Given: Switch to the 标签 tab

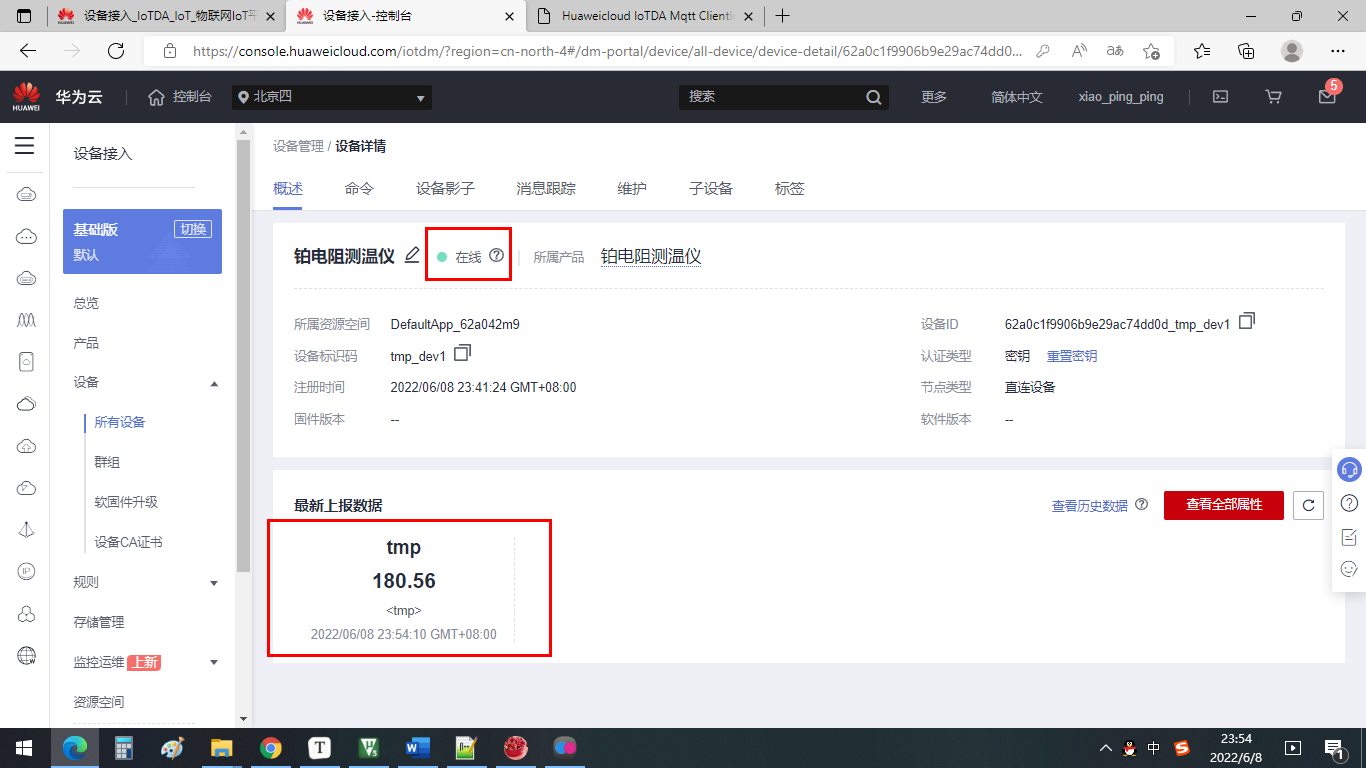Looking at the screenshot, I should click(790, 188).
